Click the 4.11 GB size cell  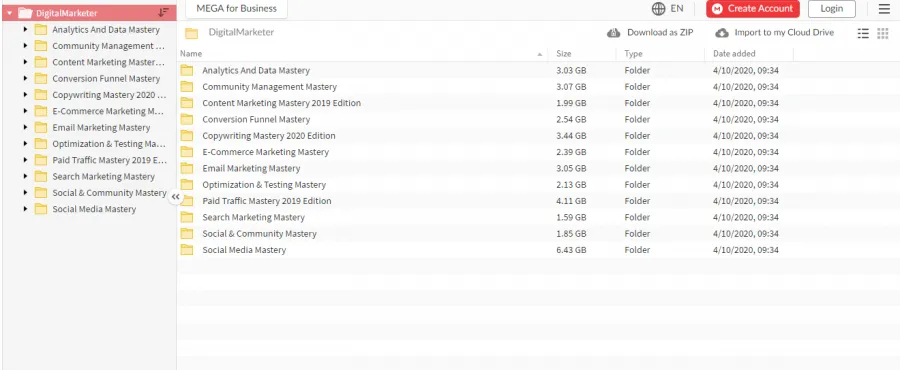[571, 201]
